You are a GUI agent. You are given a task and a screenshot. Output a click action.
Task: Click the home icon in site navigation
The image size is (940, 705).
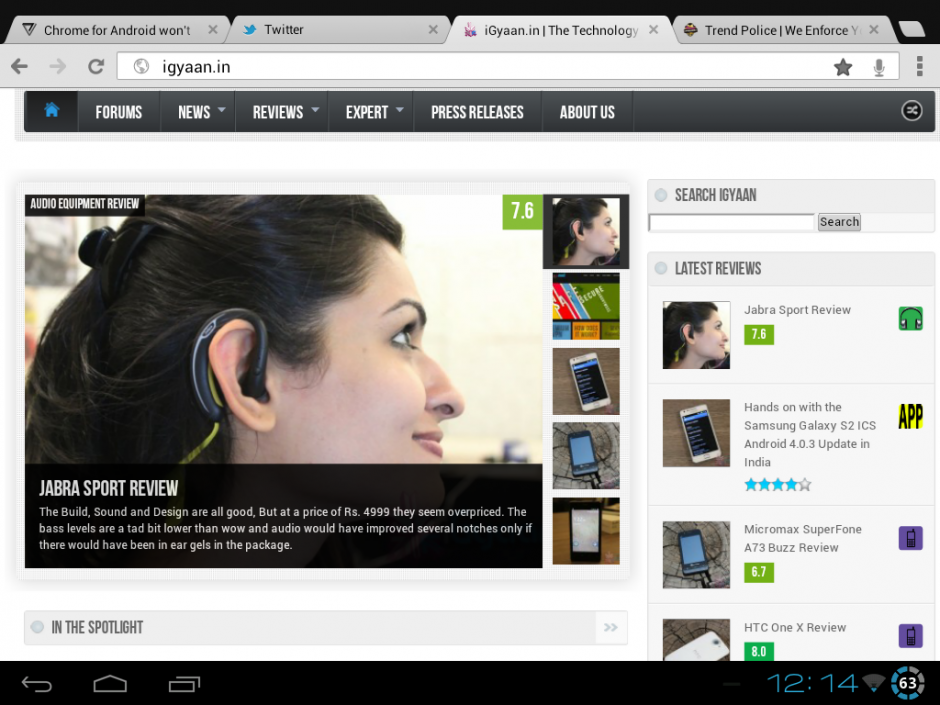point(51,111)
